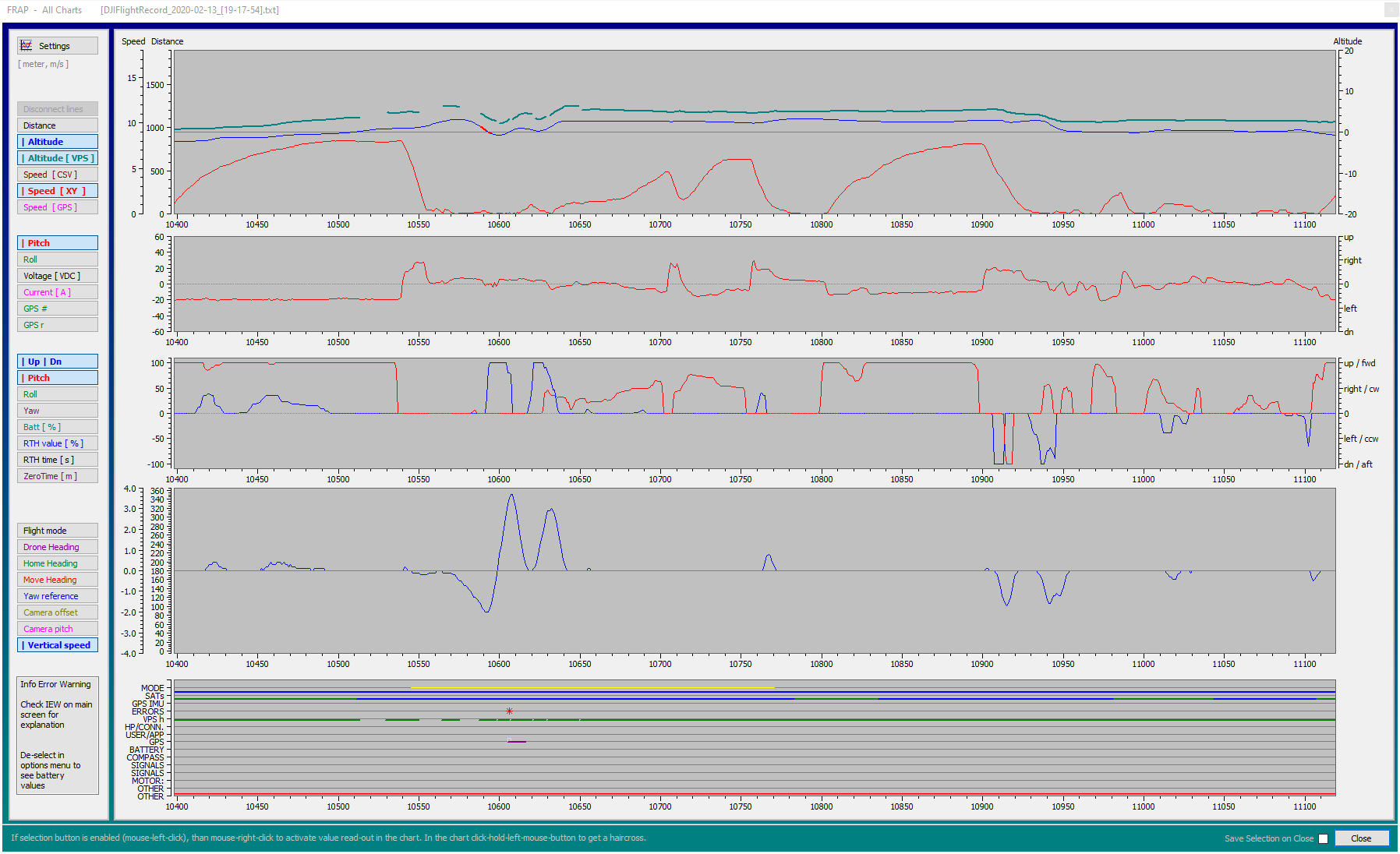1400x854 pixels.
Task: Click the yellow MODE bar in status timeline
Action: 592,688
